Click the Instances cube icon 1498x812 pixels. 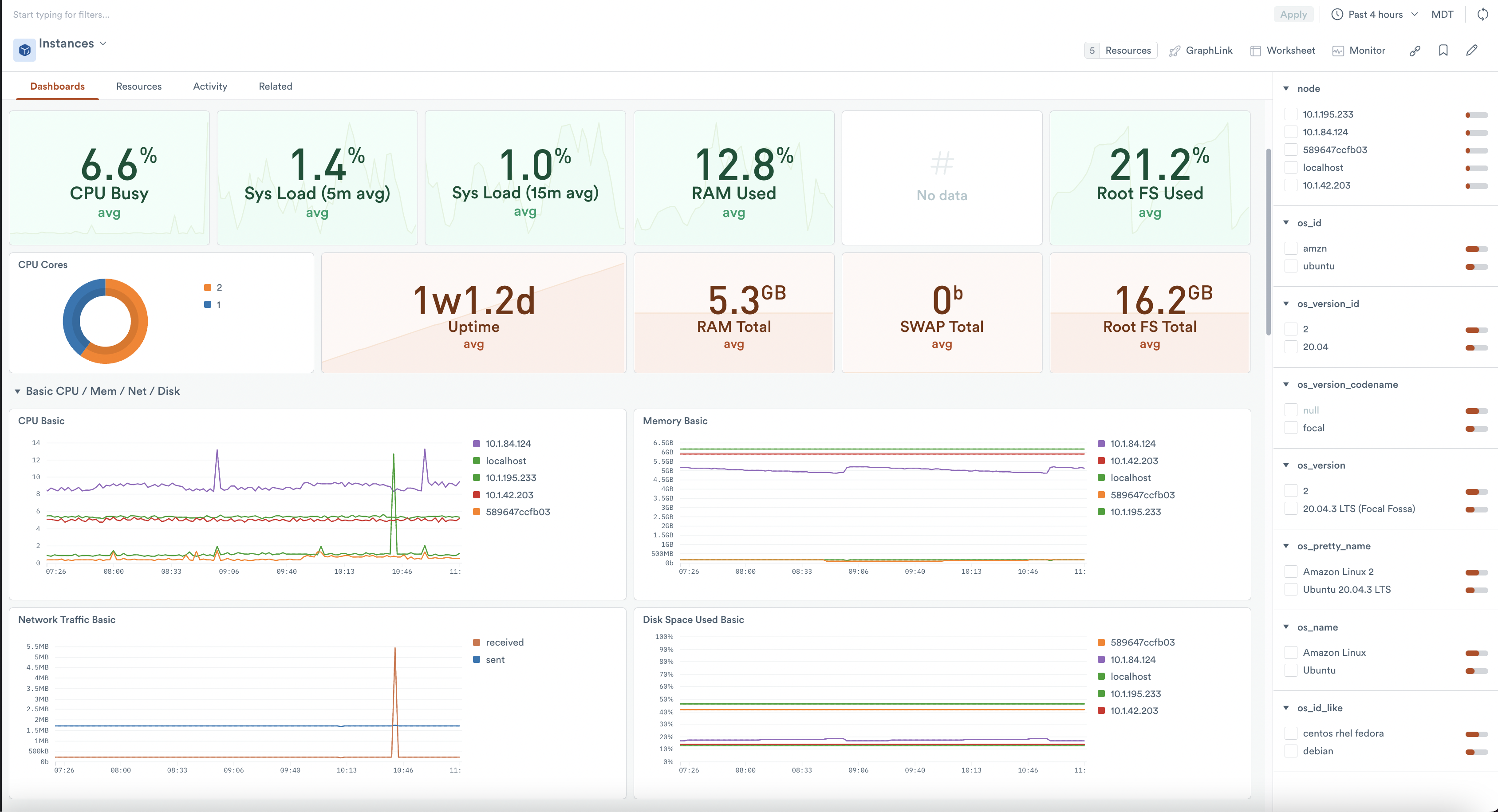pos(24,50)
